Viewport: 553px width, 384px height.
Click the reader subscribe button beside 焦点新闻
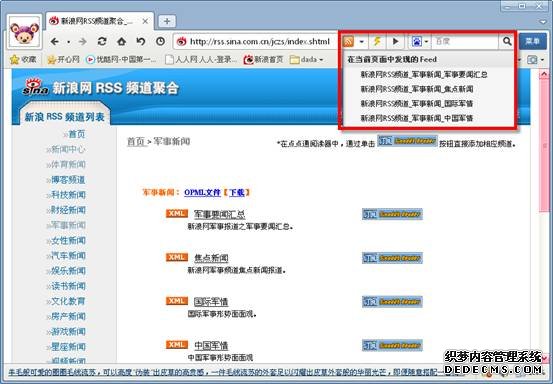point(392,258)
